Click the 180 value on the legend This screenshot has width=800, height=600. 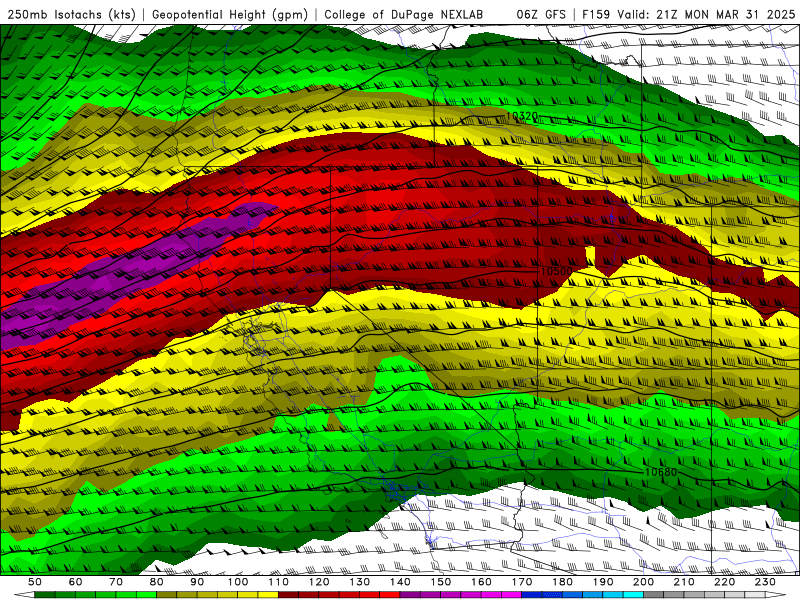pyautogui.click(x=562, y=582)
